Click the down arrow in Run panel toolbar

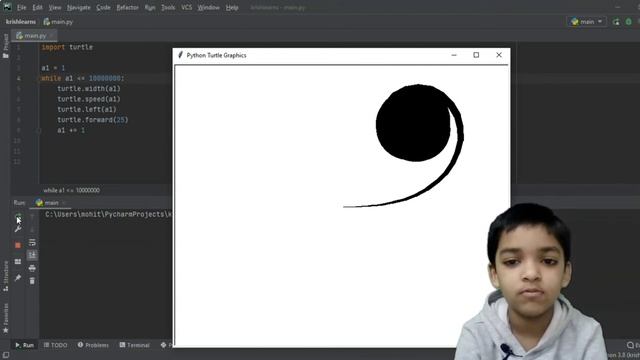click(x=32, y=229)
